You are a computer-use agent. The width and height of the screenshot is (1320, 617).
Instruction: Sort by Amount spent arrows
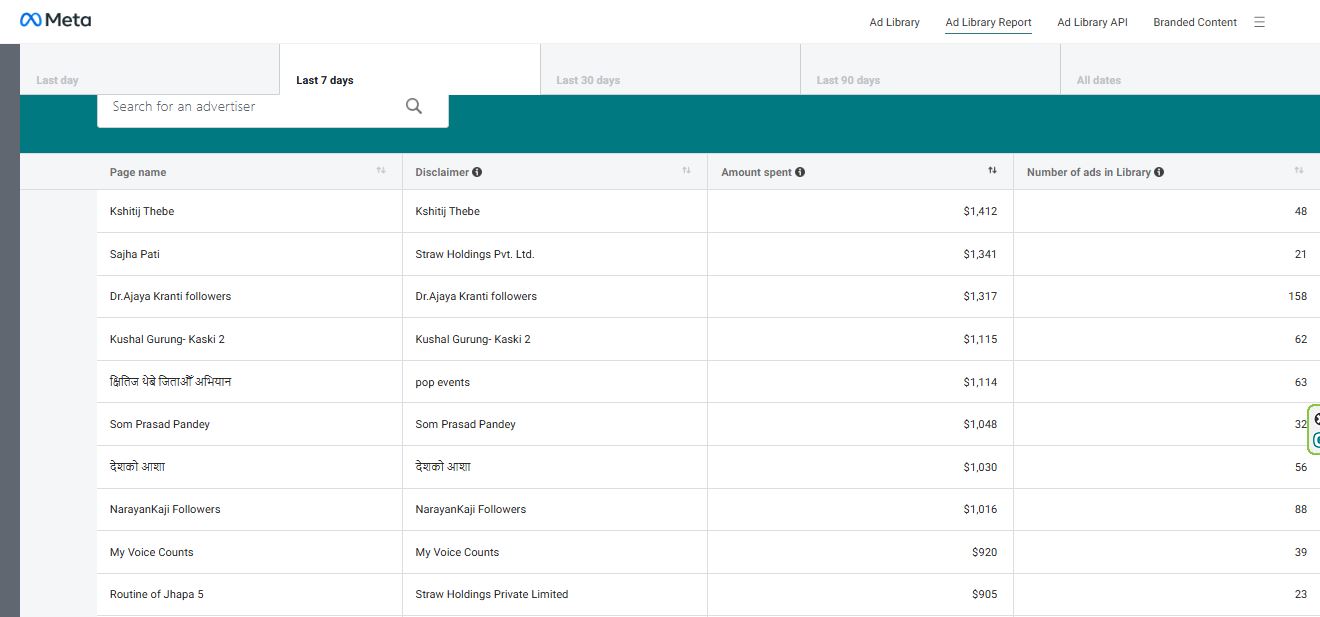point(992,171)
